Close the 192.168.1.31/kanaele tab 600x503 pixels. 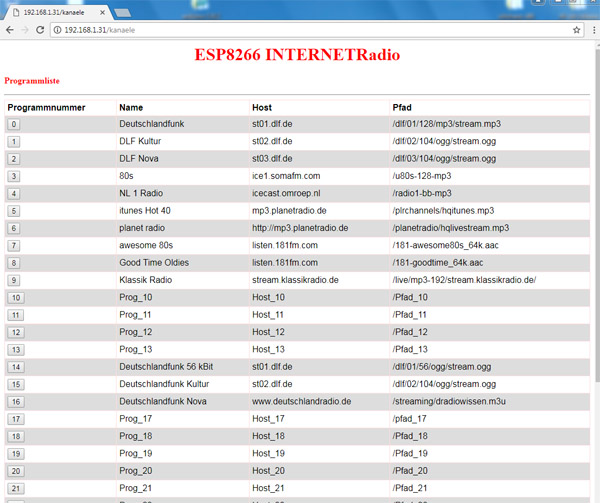tap(100, 11)
